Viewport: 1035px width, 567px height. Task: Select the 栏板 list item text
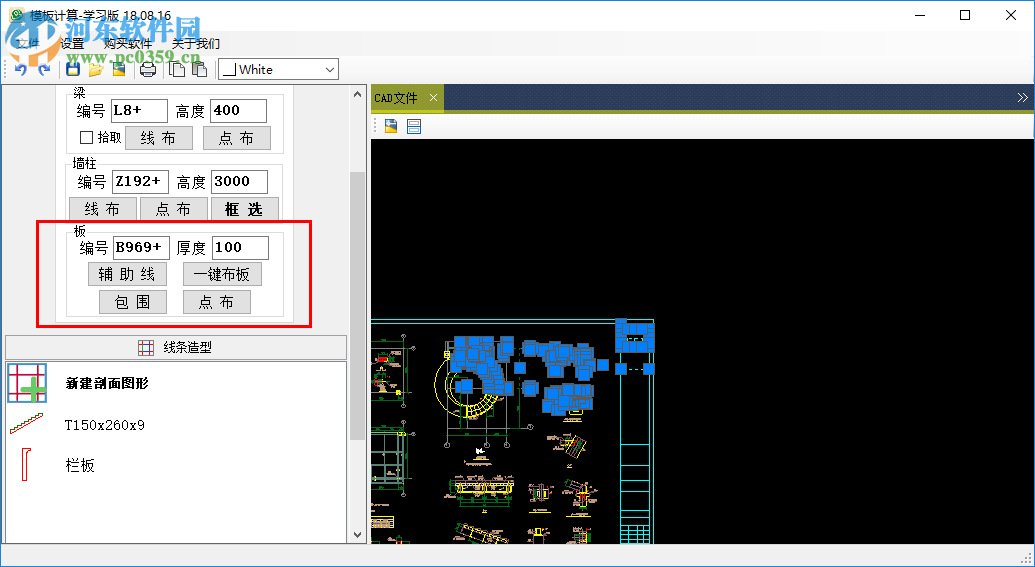tap(80, 465)
